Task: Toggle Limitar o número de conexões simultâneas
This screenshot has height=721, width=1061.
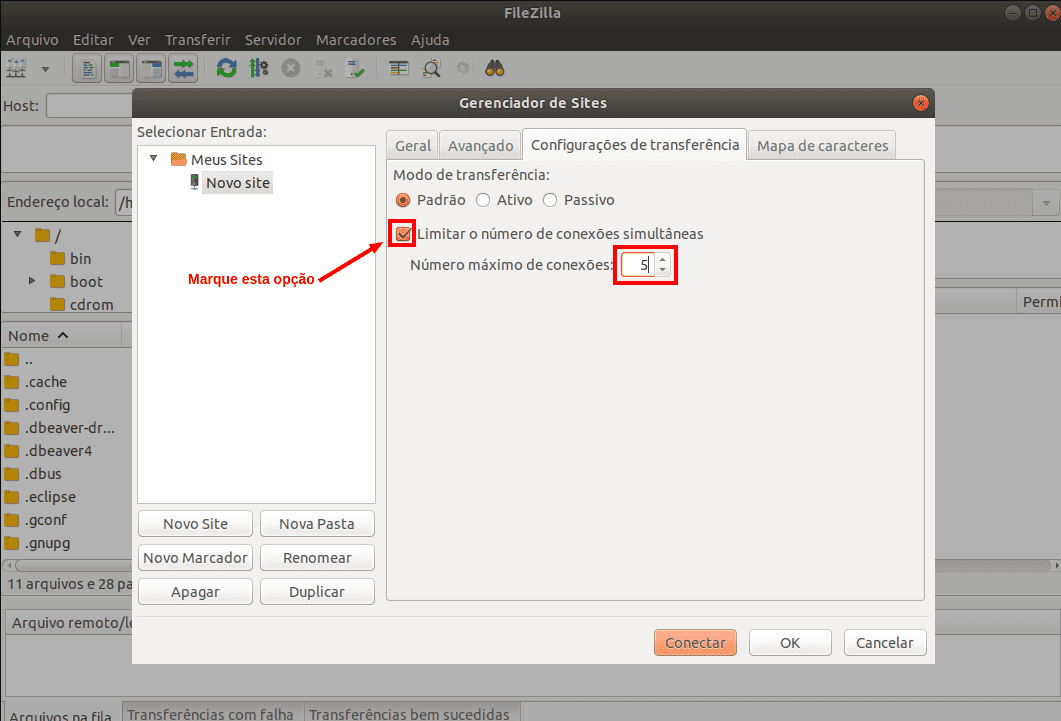Action: point(403,234)
